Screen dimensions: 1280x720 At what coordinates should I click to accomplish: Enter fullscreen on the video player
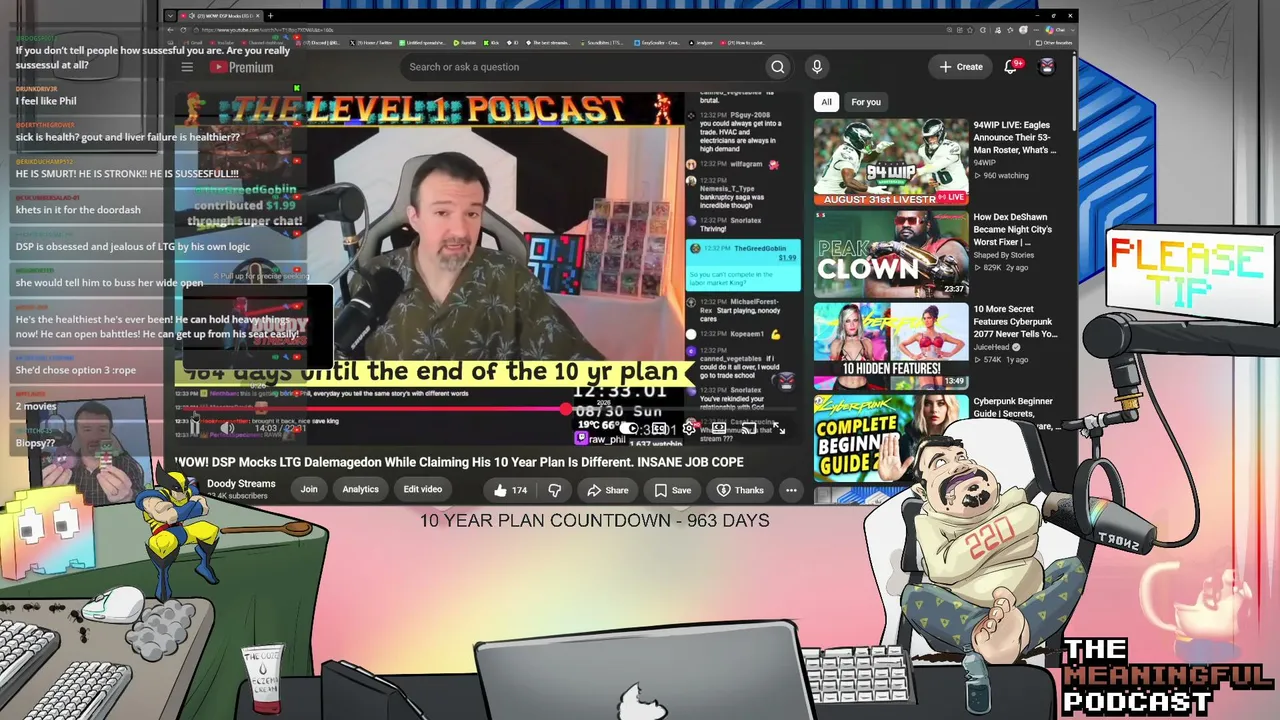point(779,428)
